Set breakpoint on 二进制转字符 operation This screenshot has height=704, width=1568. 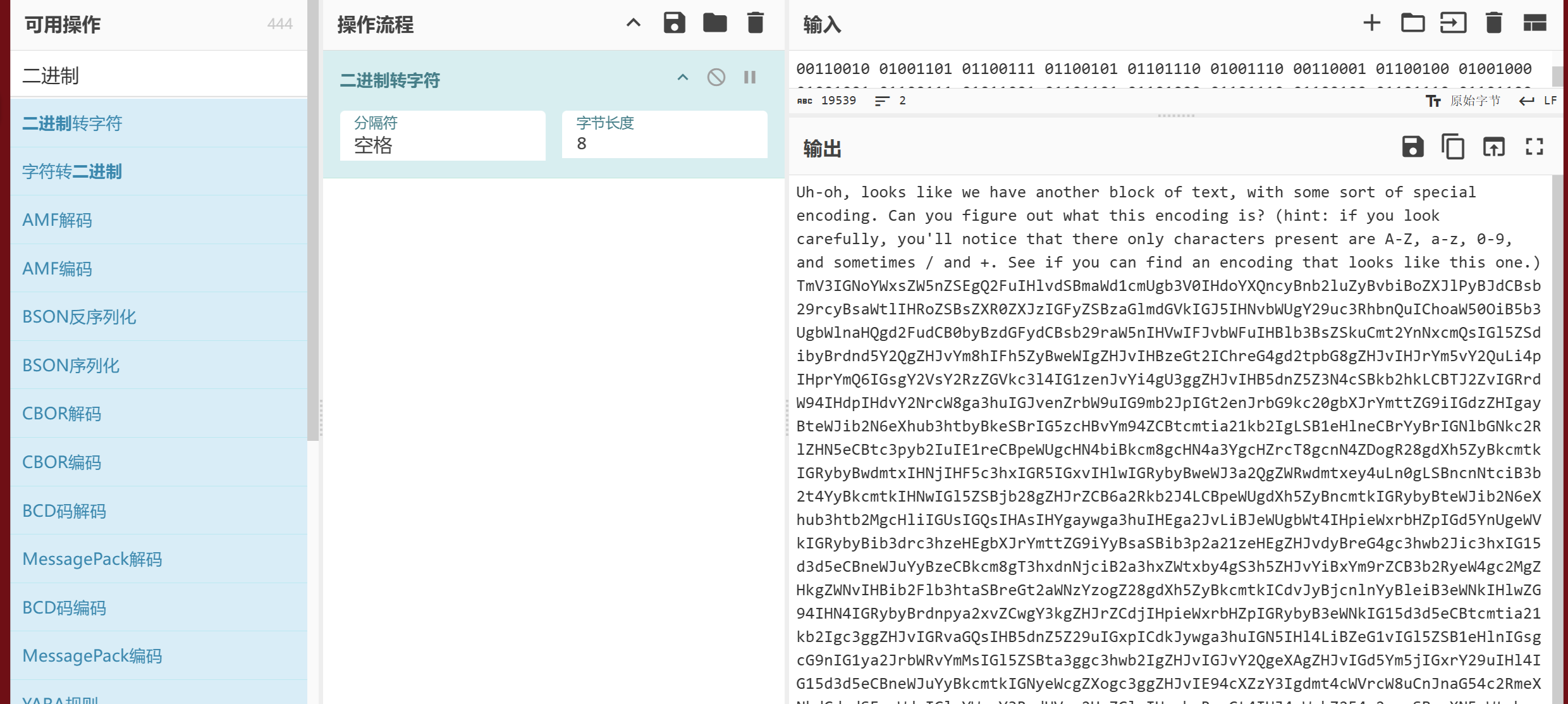tap(750, 78)
